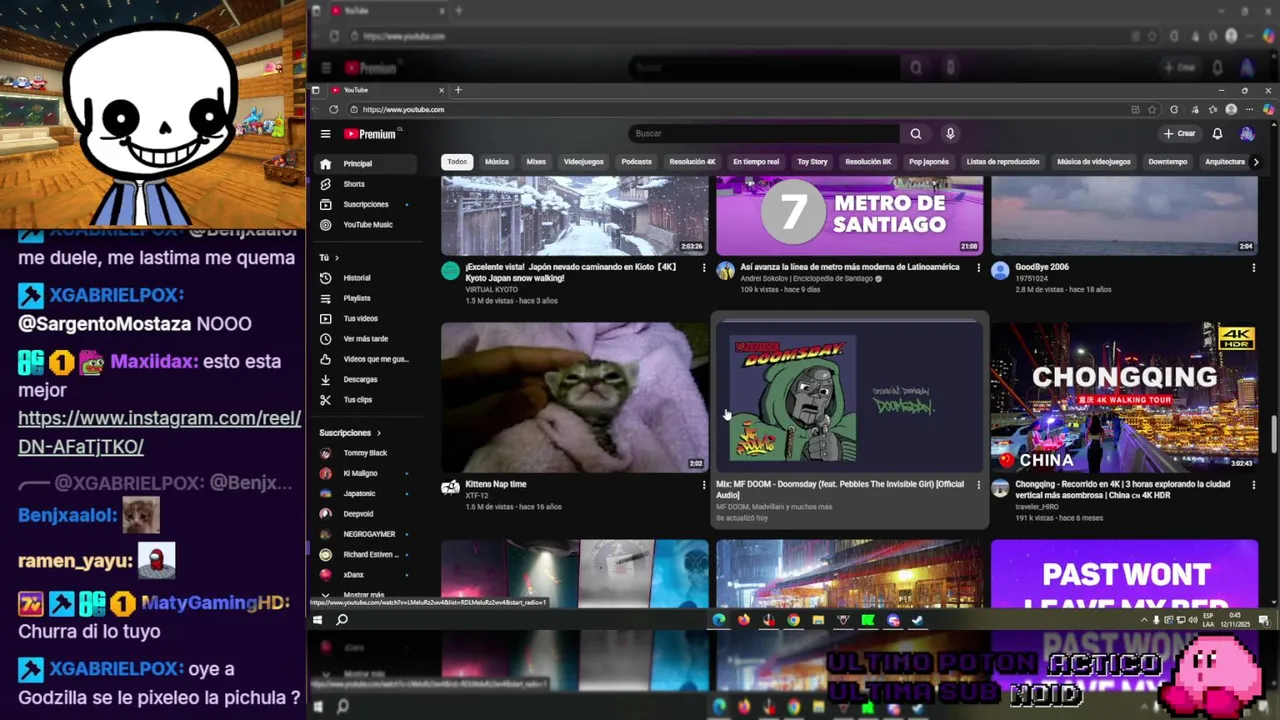1280x720 pixels.
Task: Click the magnifier search button
Action: (915, 134)
